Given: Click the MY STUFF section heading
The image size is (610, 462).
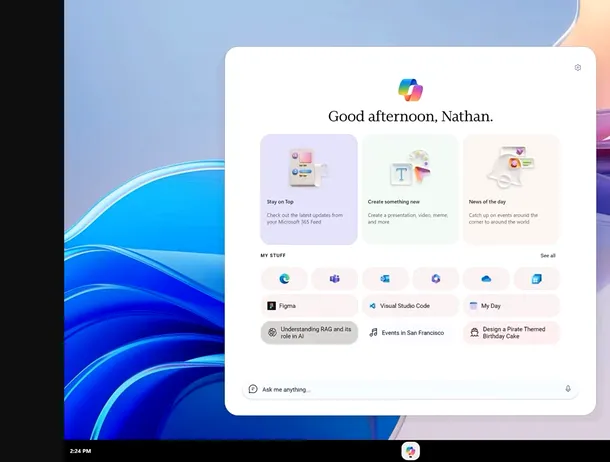Looking at the screenshot, I should 273,256.
